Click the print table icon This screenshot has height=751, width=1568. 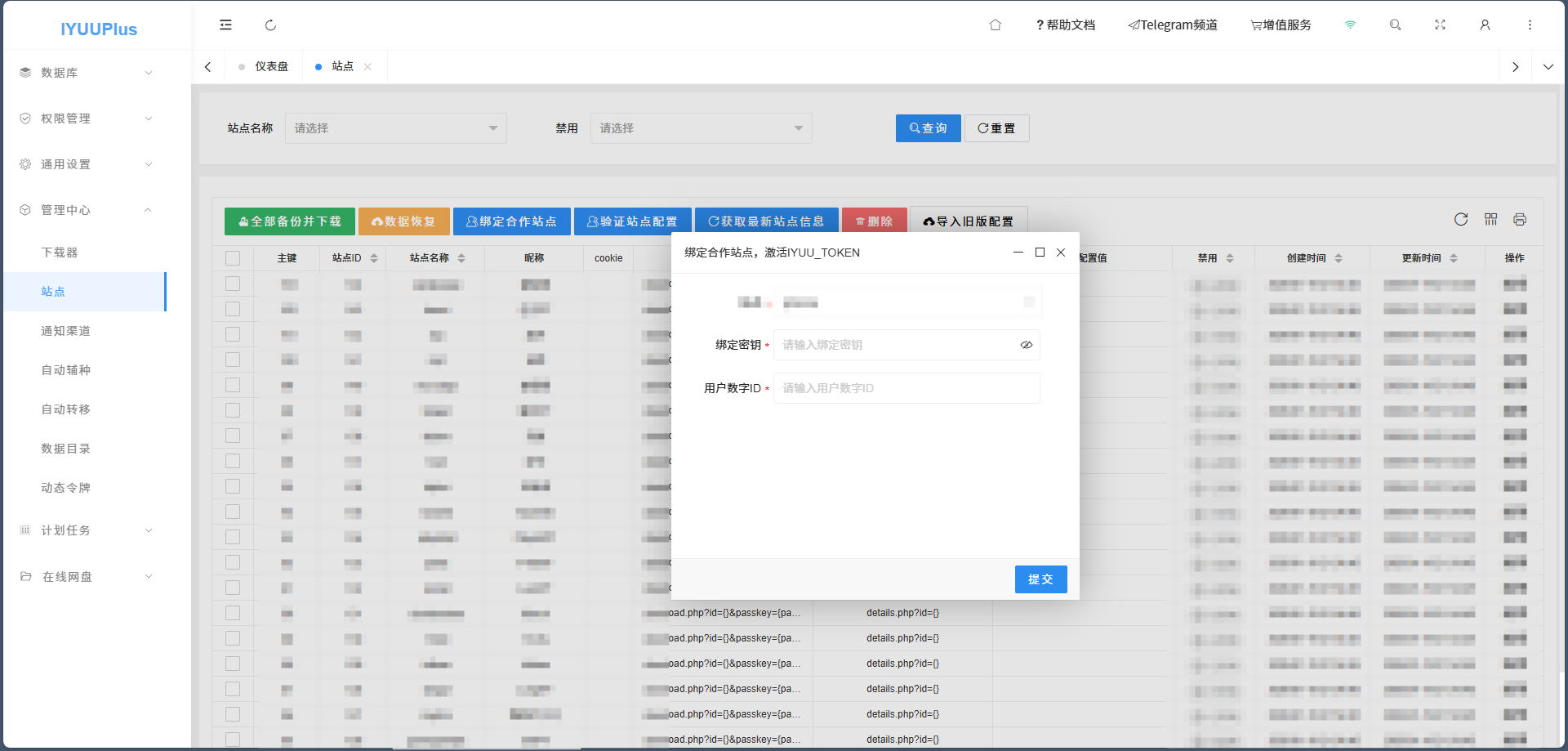[1520, 219]
